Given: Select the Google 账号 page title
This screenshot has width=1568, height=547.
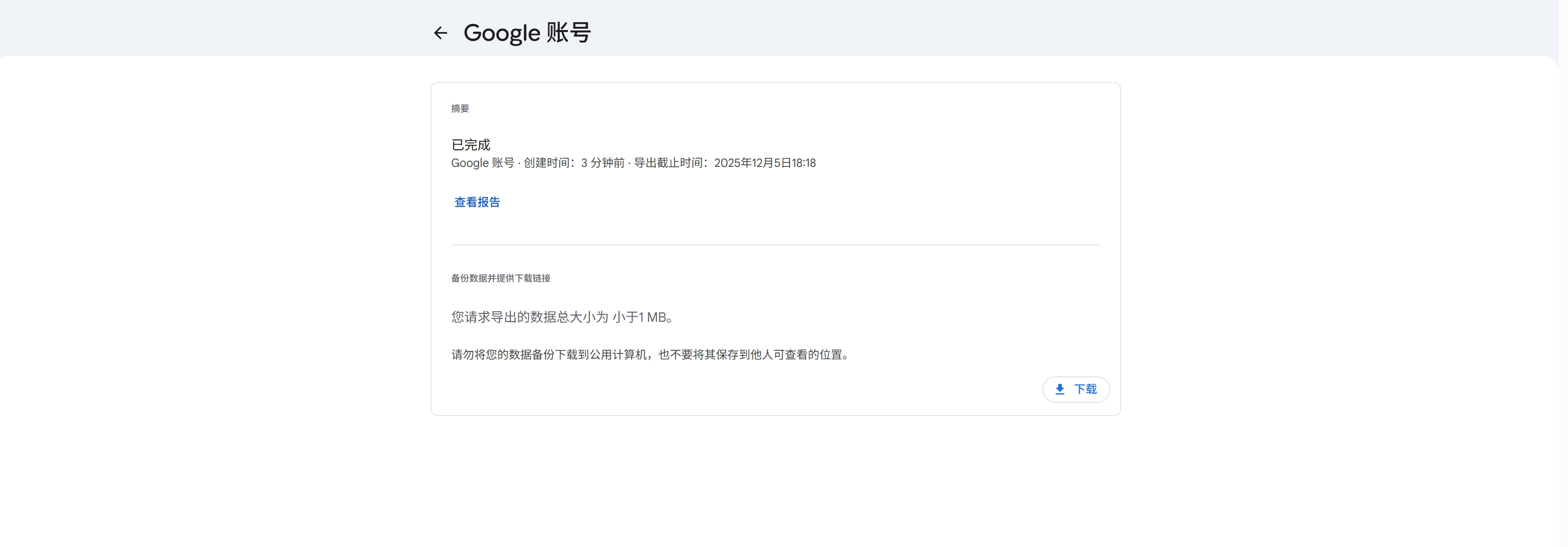Looking at the screenshot, I should pos(527,33).
